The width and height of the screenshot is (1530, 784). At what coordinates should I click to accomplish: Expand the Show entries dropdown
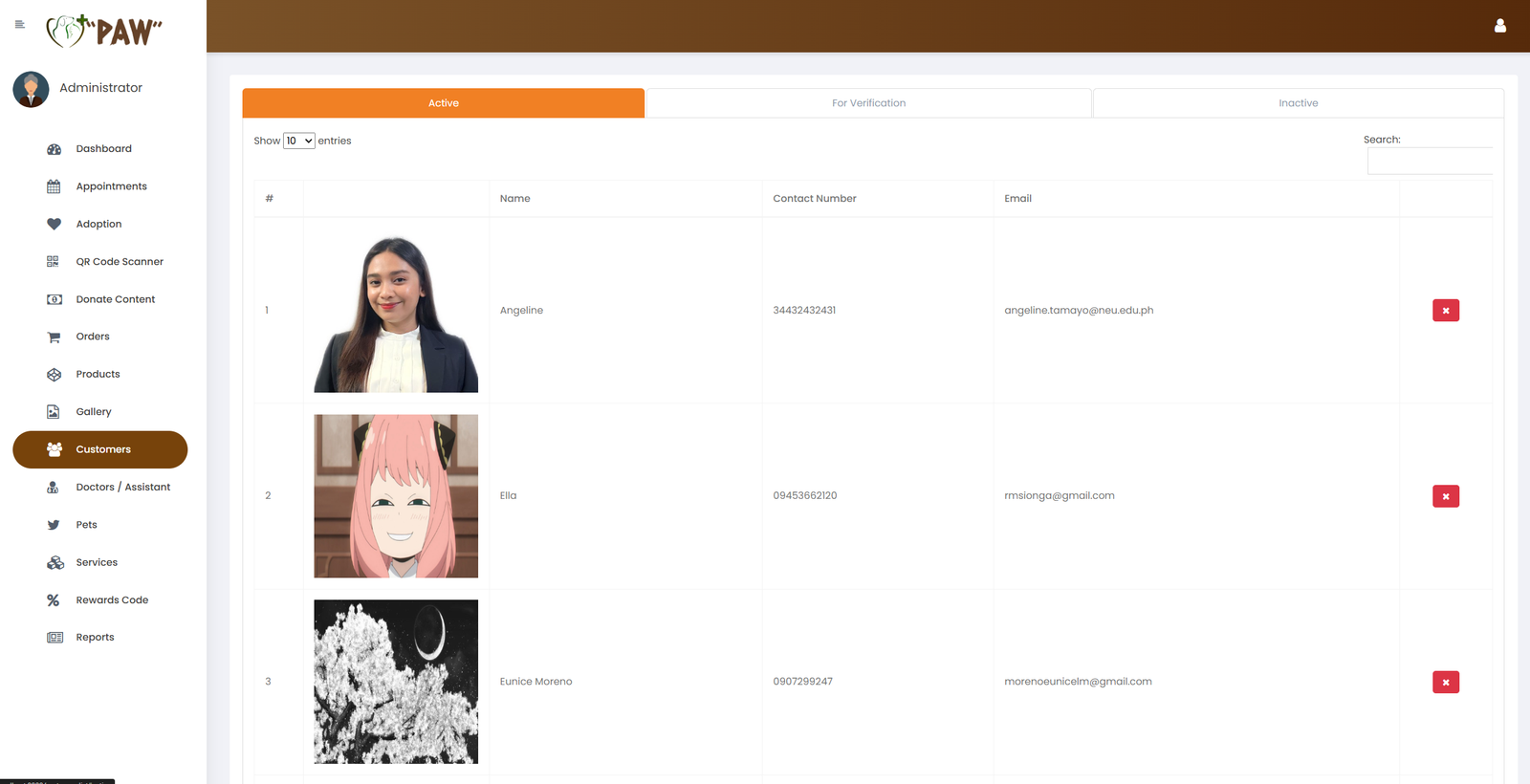[299, 142]
